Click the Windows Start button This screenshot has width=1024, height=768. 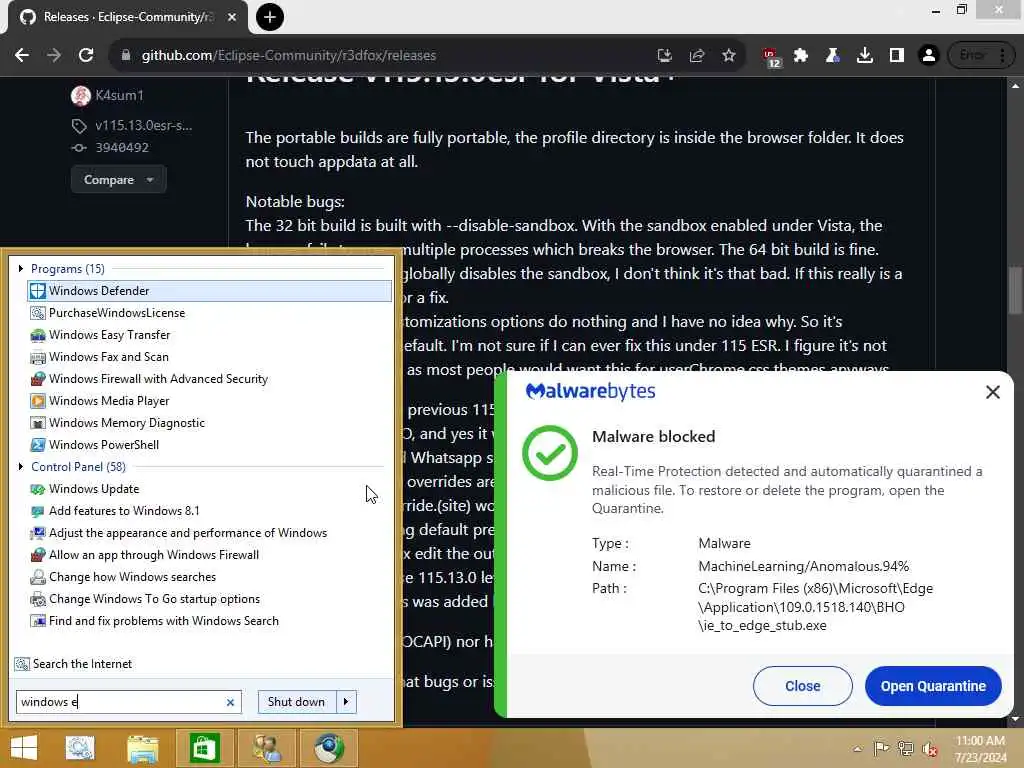tap(24, 748)
